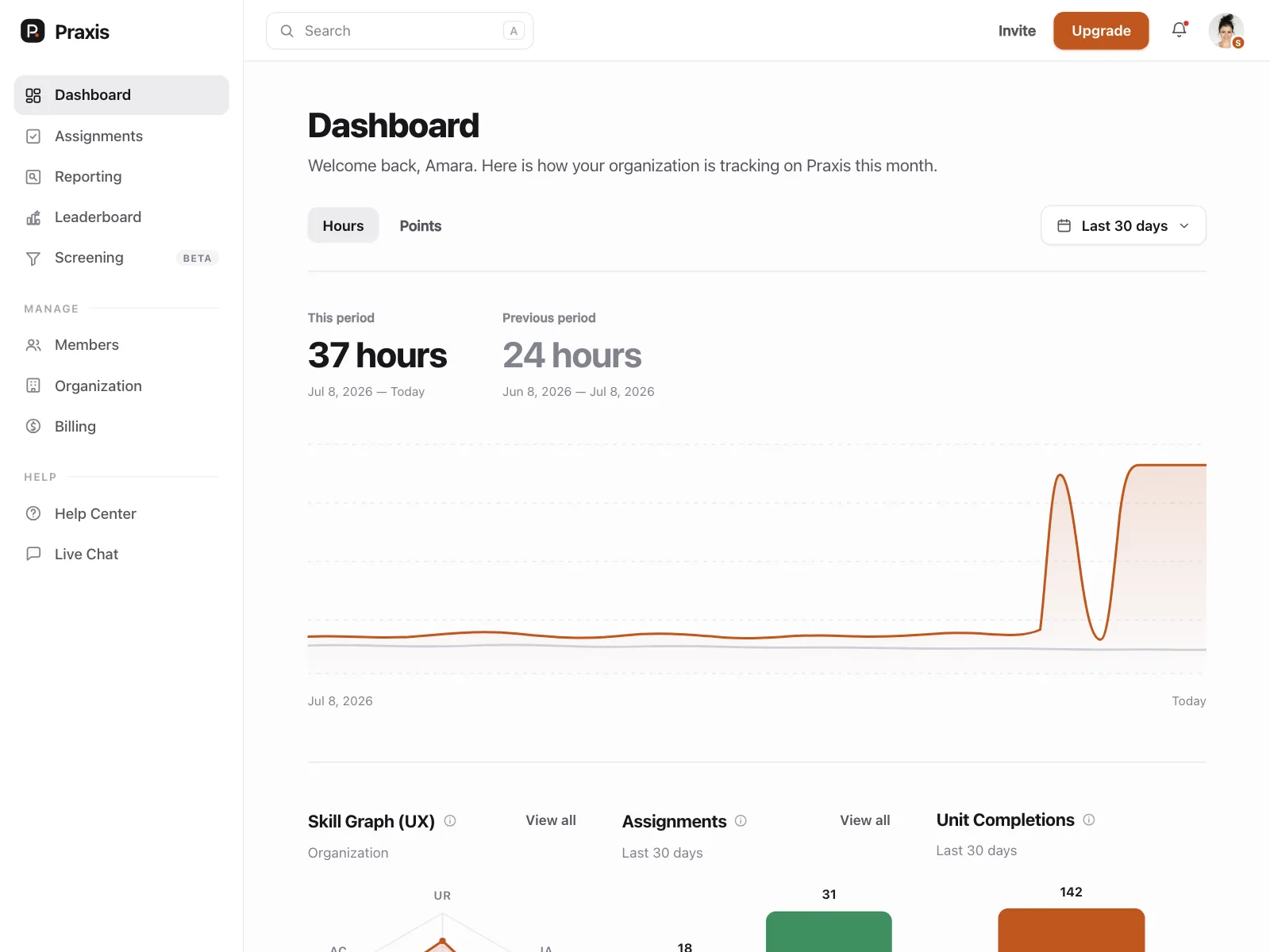Go to Assignments in the sidebar
This screenshot has width=1270, height=952.
pyautogui.click(x=121, y=136)
